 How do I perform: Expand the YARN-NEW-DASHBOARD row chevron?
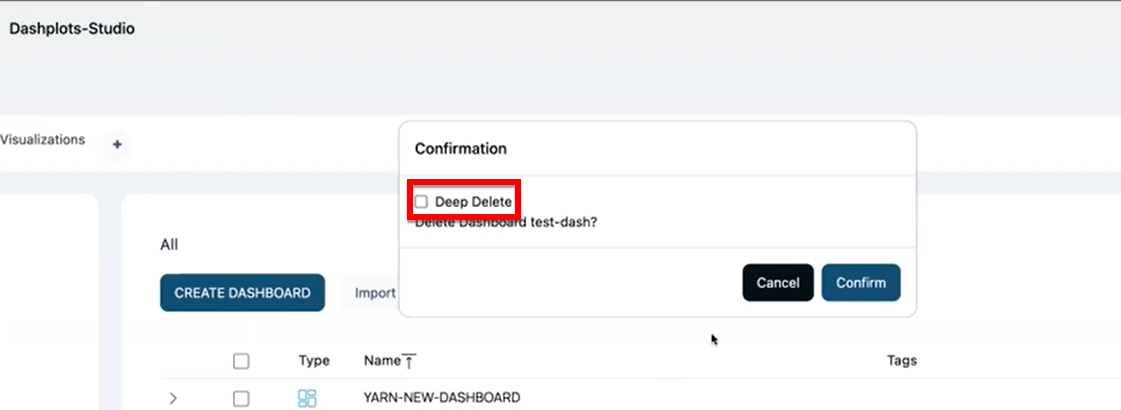coord(173,398)
